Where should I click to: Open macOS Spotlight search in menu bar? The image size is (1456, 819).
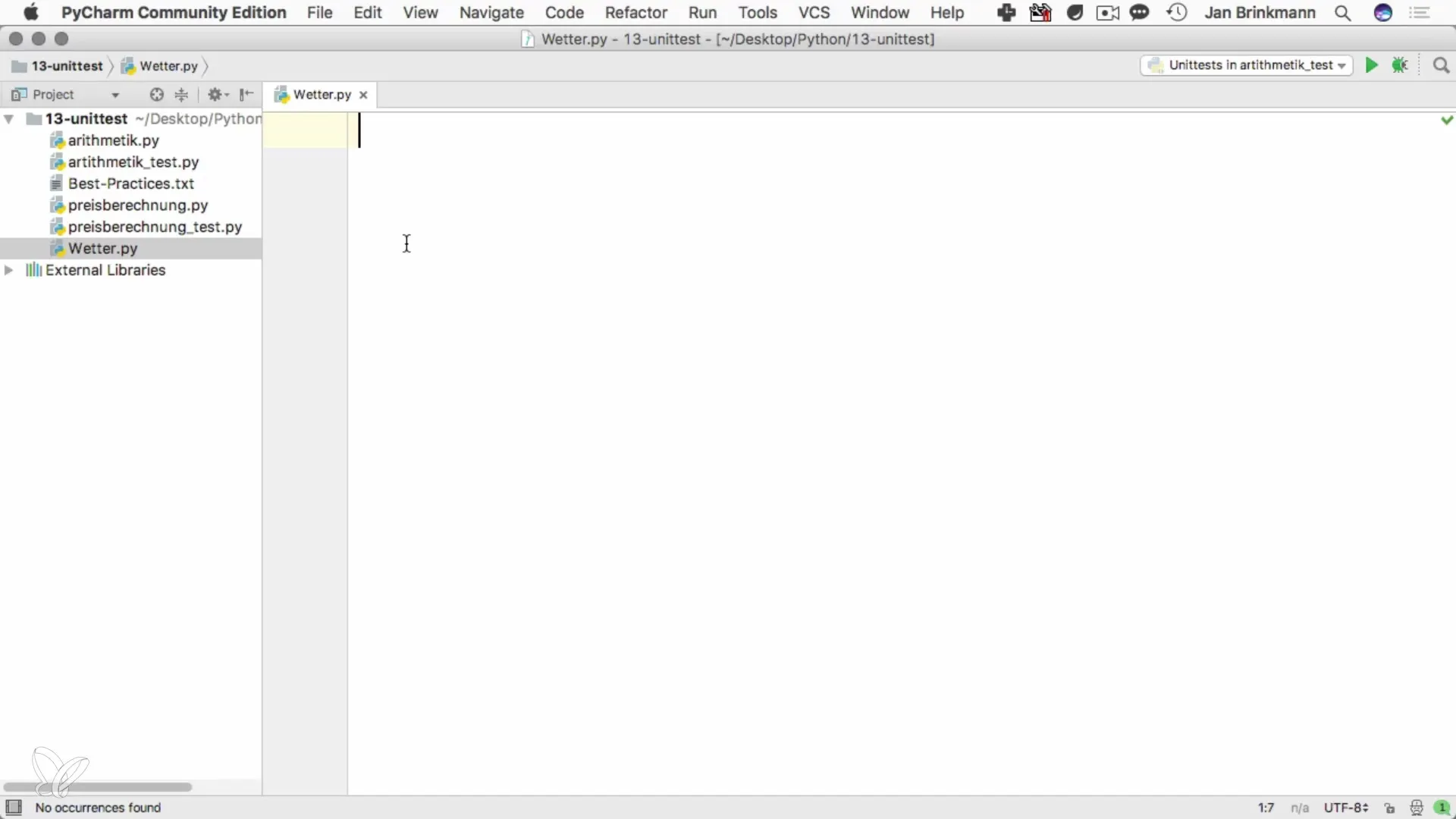tap(1342, 13)
